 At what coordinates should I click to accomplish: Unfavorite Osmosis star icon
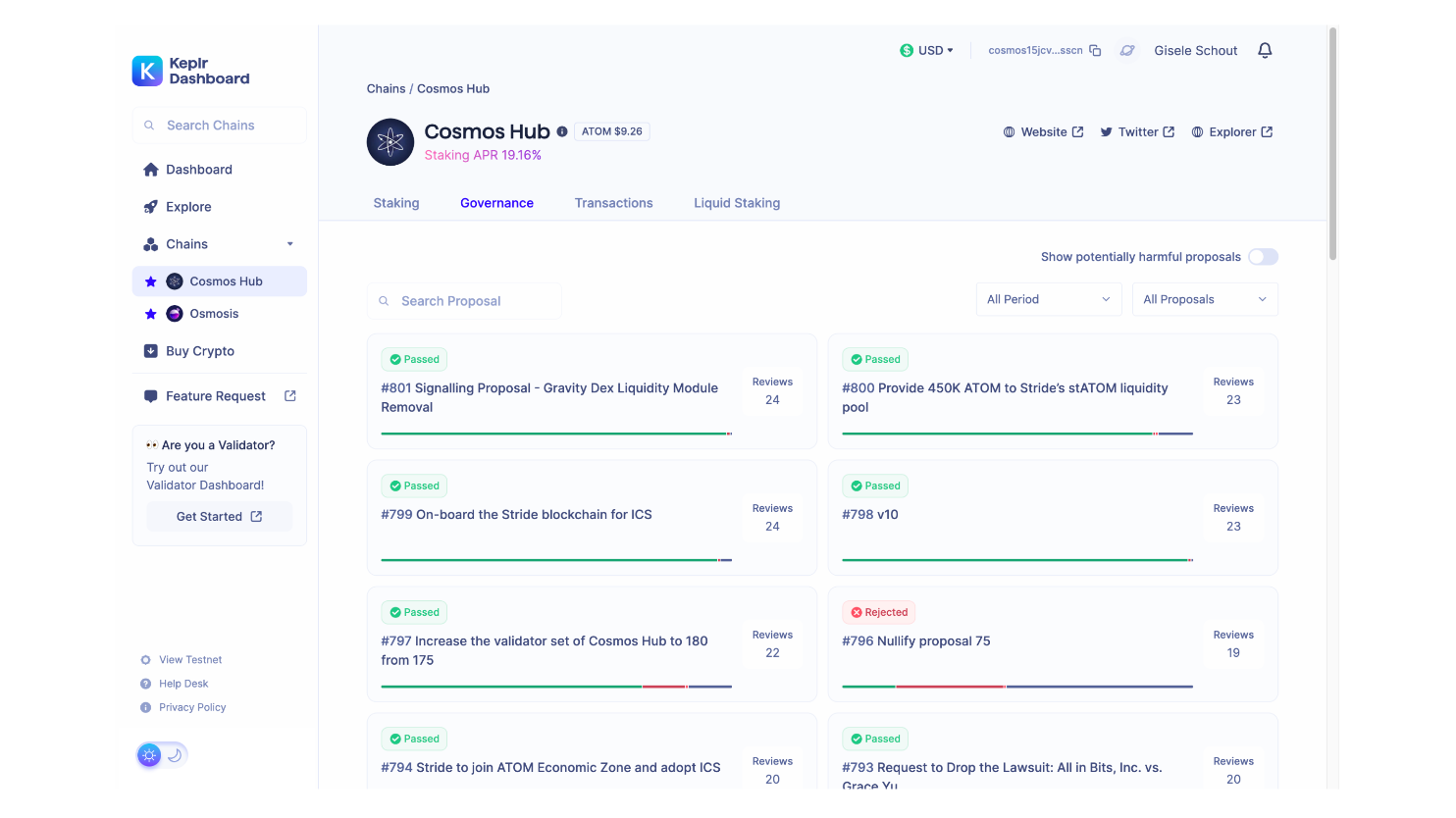pos(150,314)
